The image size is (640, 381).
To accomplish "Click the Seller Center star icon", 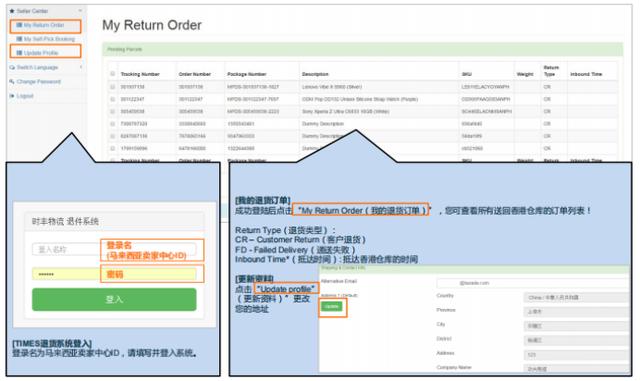I will pos(12,11).
